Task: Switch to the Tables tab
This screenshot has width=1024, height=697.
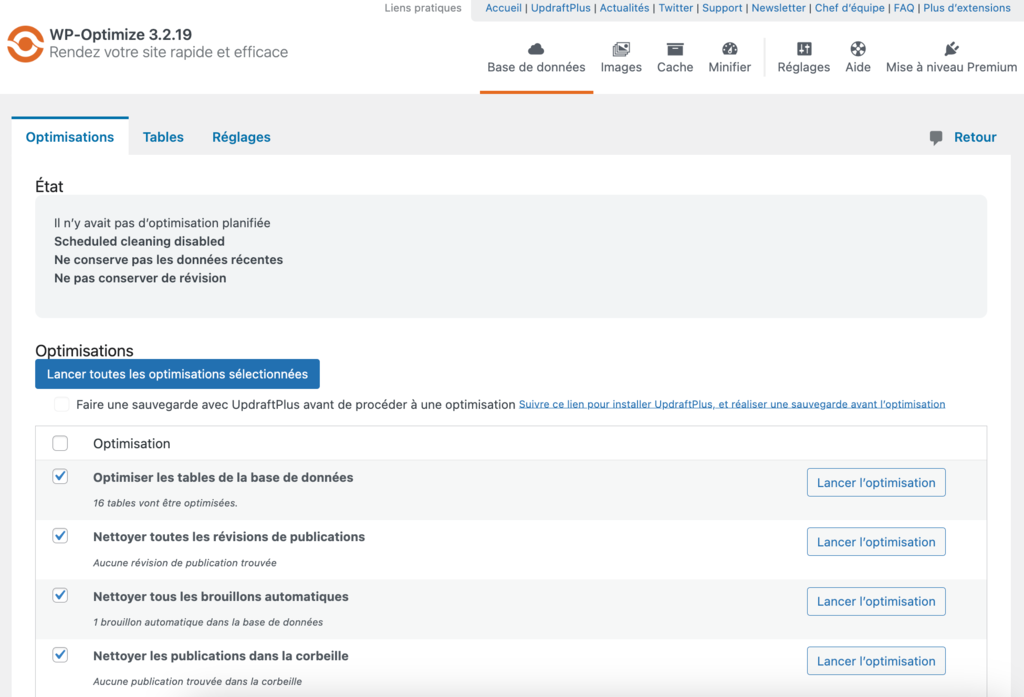Action: [163, 137]
